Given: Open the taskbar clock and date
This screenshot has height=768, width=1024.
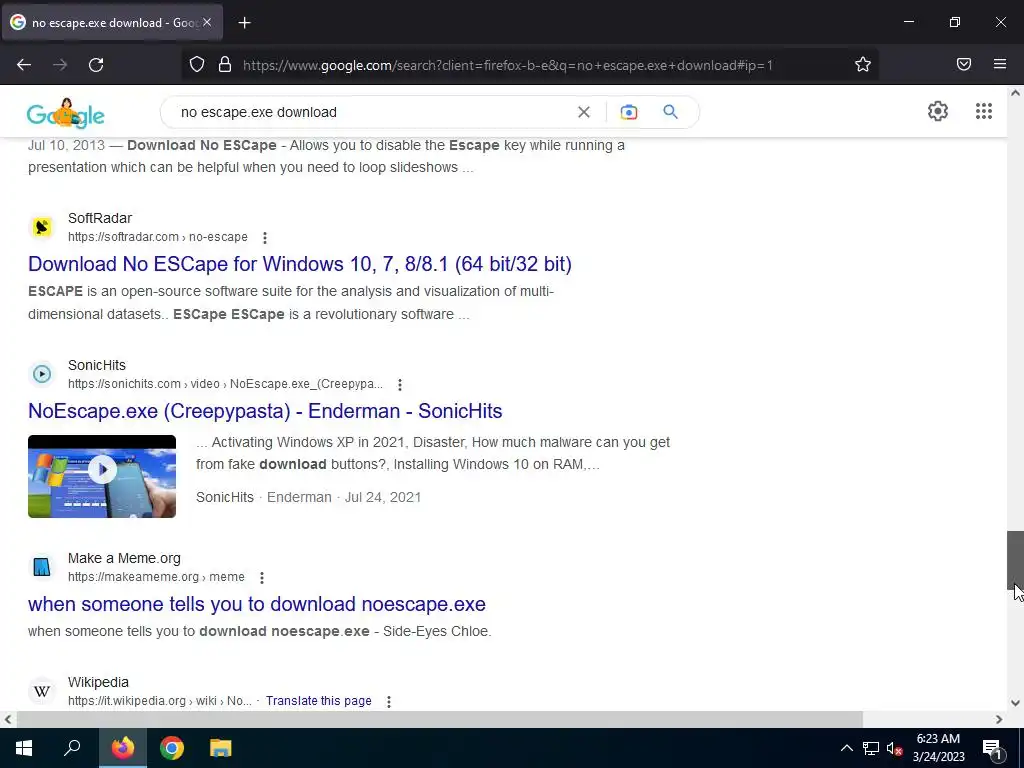Looking at the screenshot, I should 938,748.
